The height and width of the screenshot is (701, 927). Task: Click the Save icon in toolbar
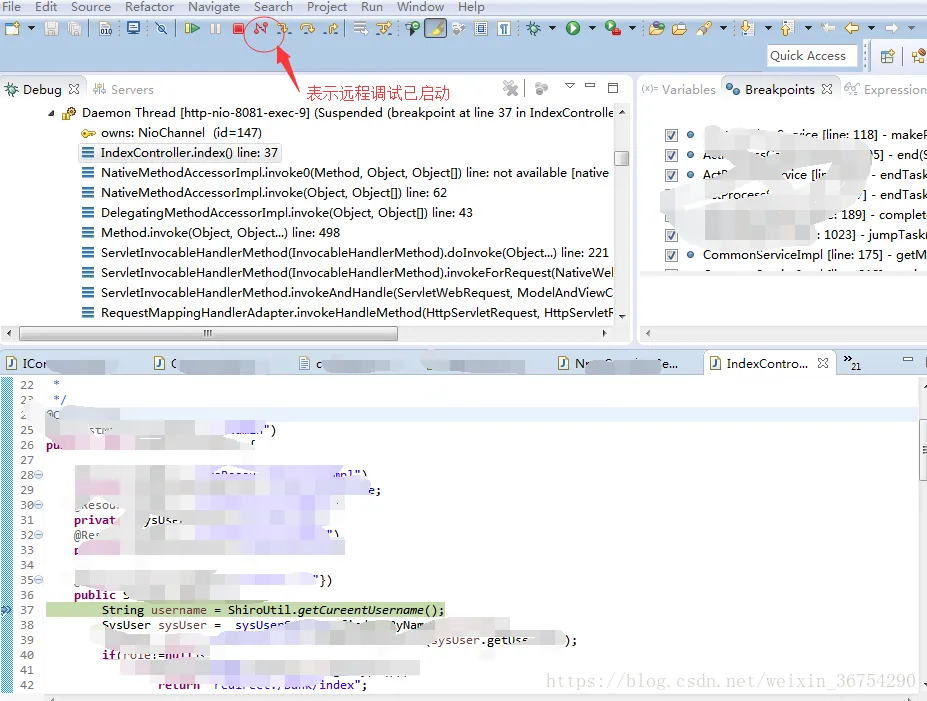coord(51,28)
